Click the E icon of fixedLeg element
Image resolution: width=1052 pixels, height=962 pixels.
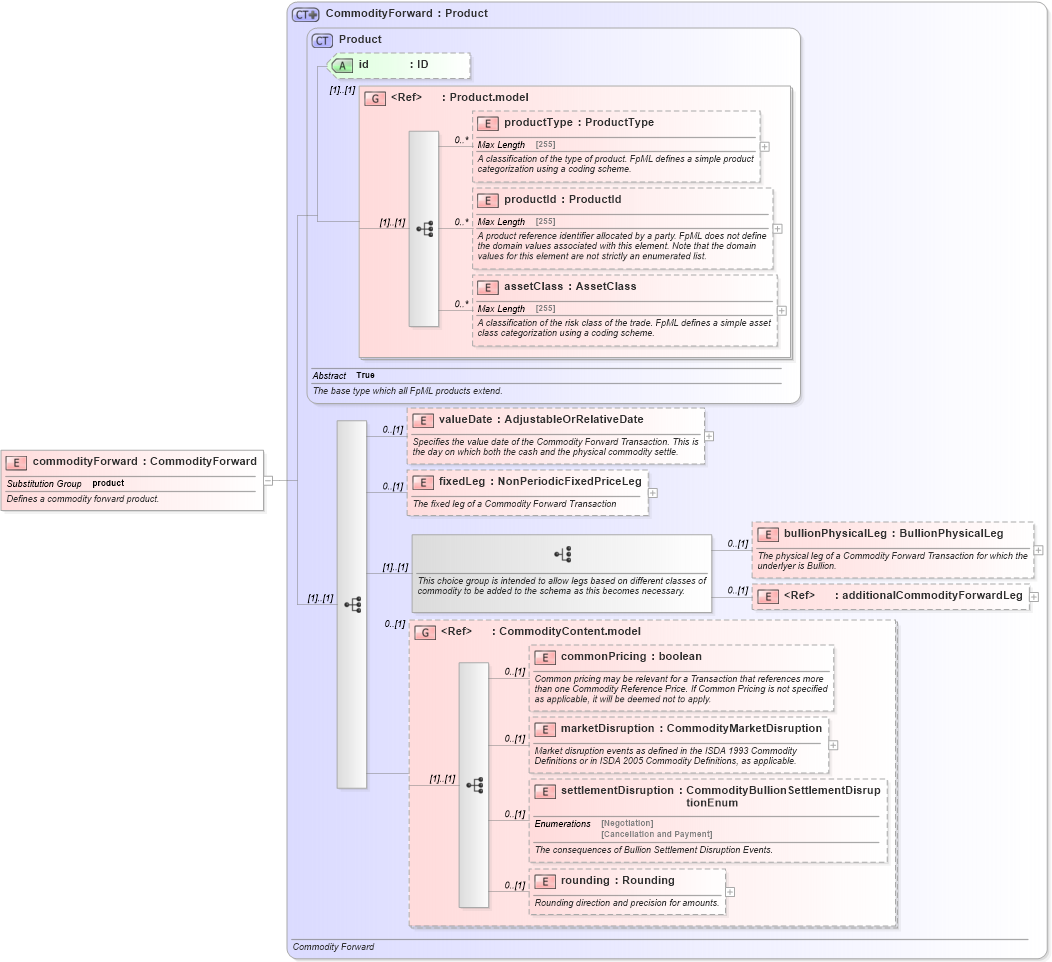point(423,482)
